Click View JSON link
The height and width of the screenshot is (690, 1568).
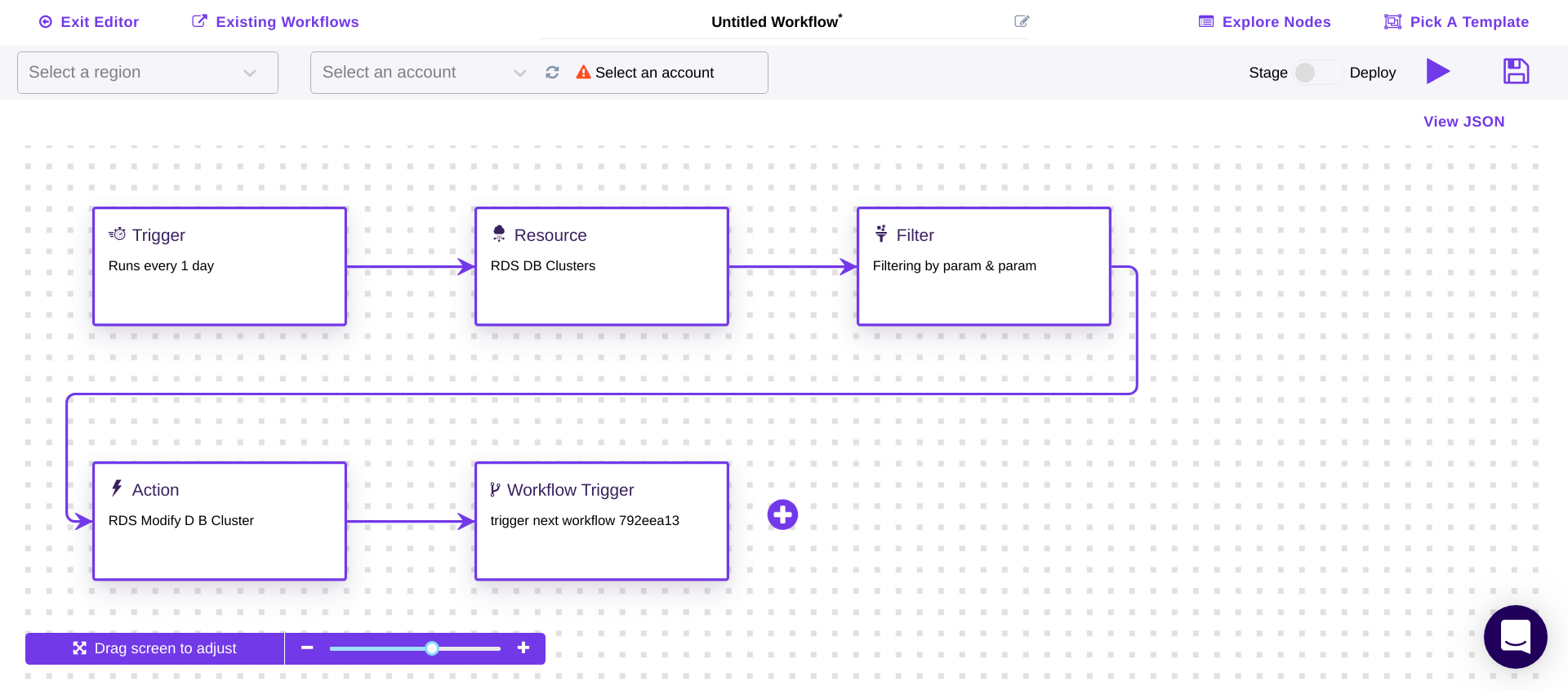point(1463,122)
